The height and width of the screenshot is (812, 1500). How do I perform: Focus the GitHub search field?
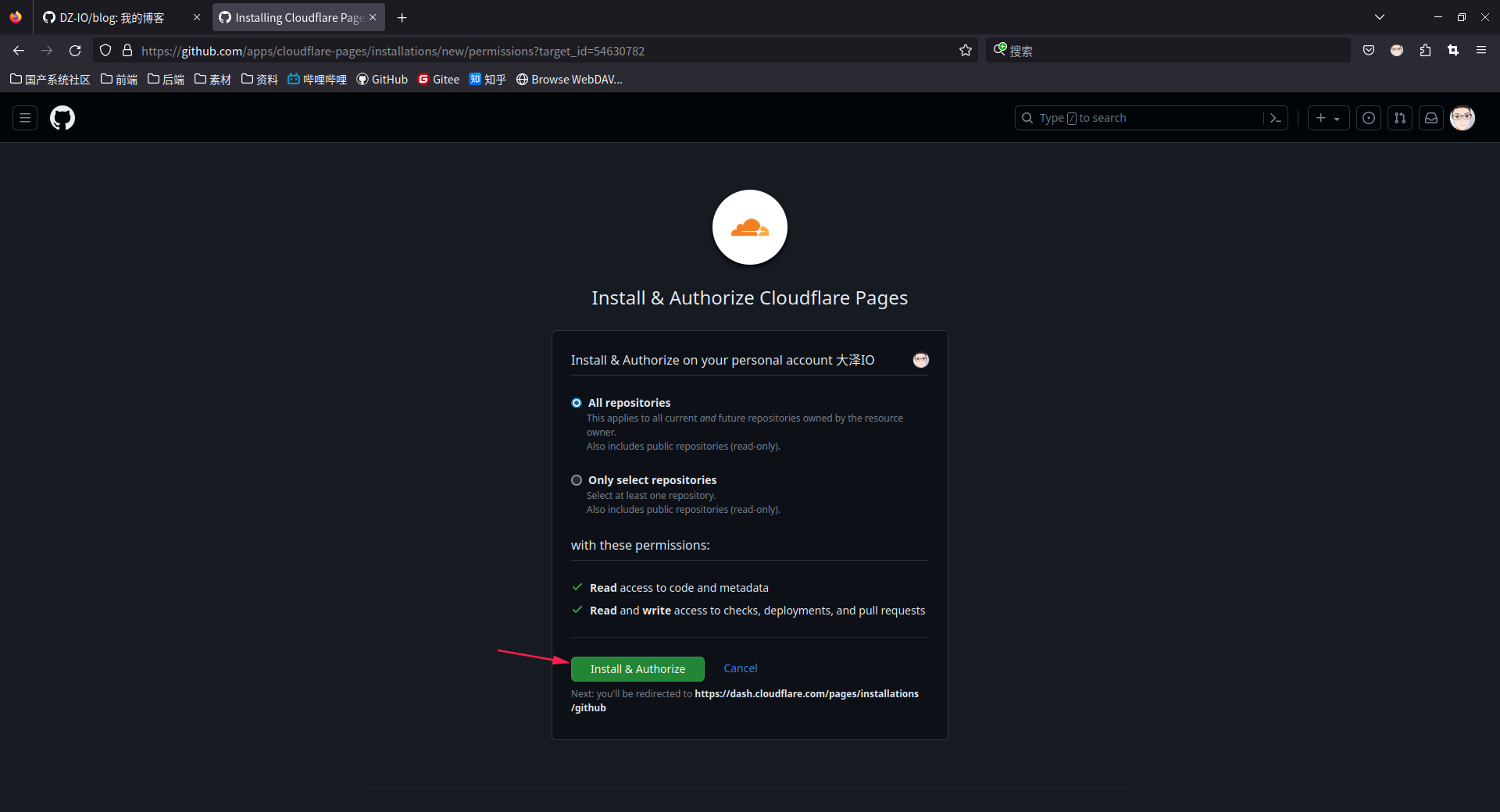(1141, 118)
